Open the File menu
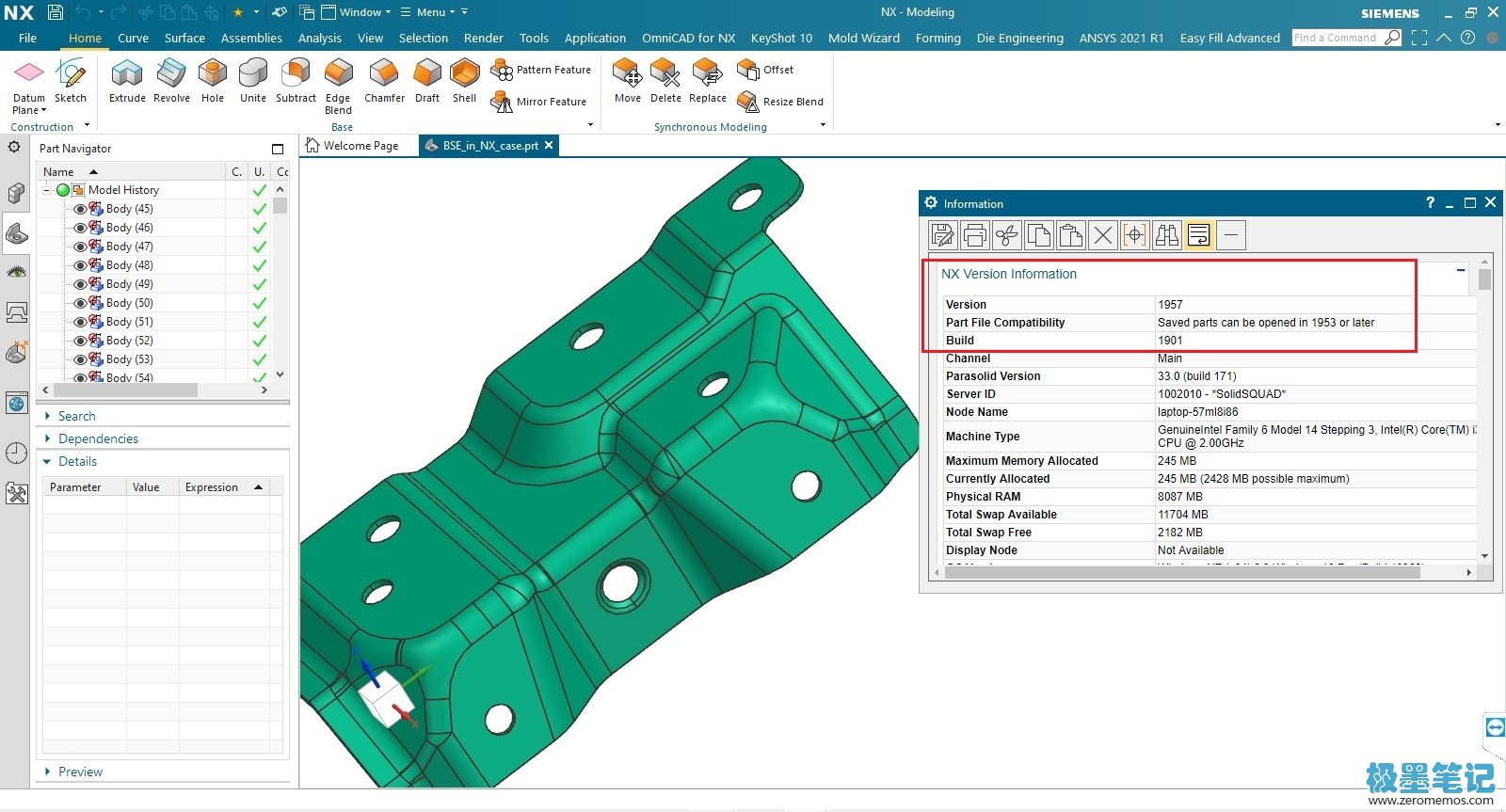Screen dimensions: 1506x812 coord(27,38)
